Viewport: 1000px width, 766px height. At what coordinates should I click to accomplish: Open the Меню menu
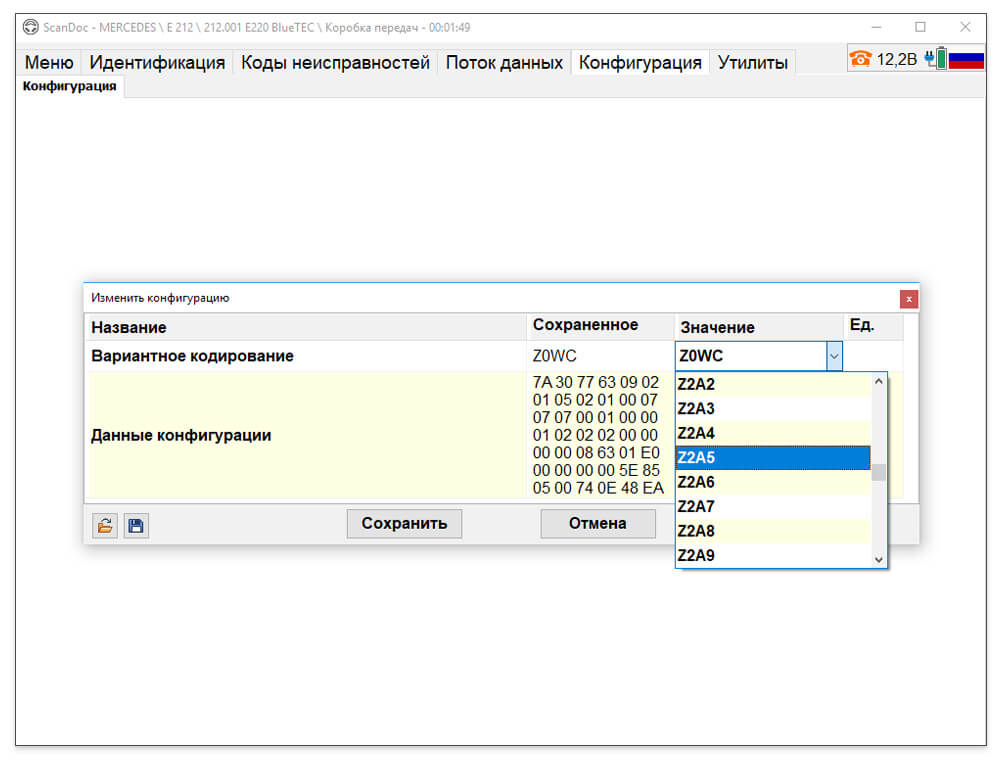click(49, 63)
